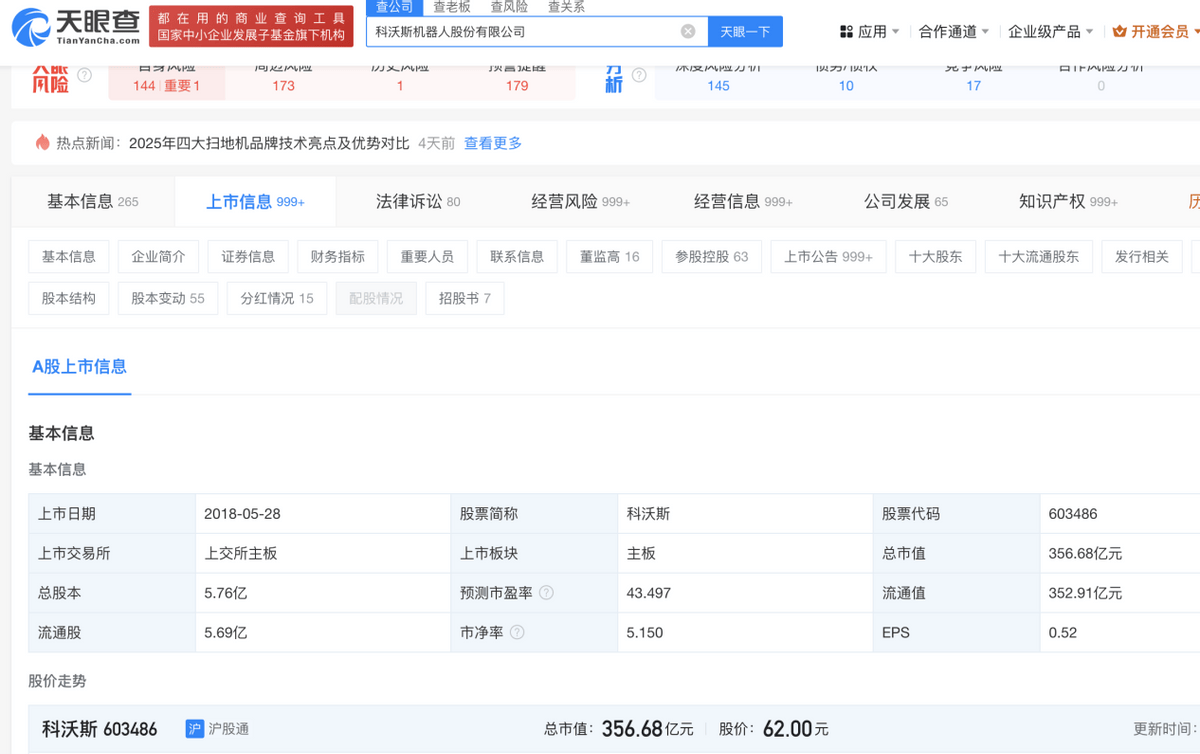
Task: Click the help icon next to 预测市盈率
Action: click(546, 593)
